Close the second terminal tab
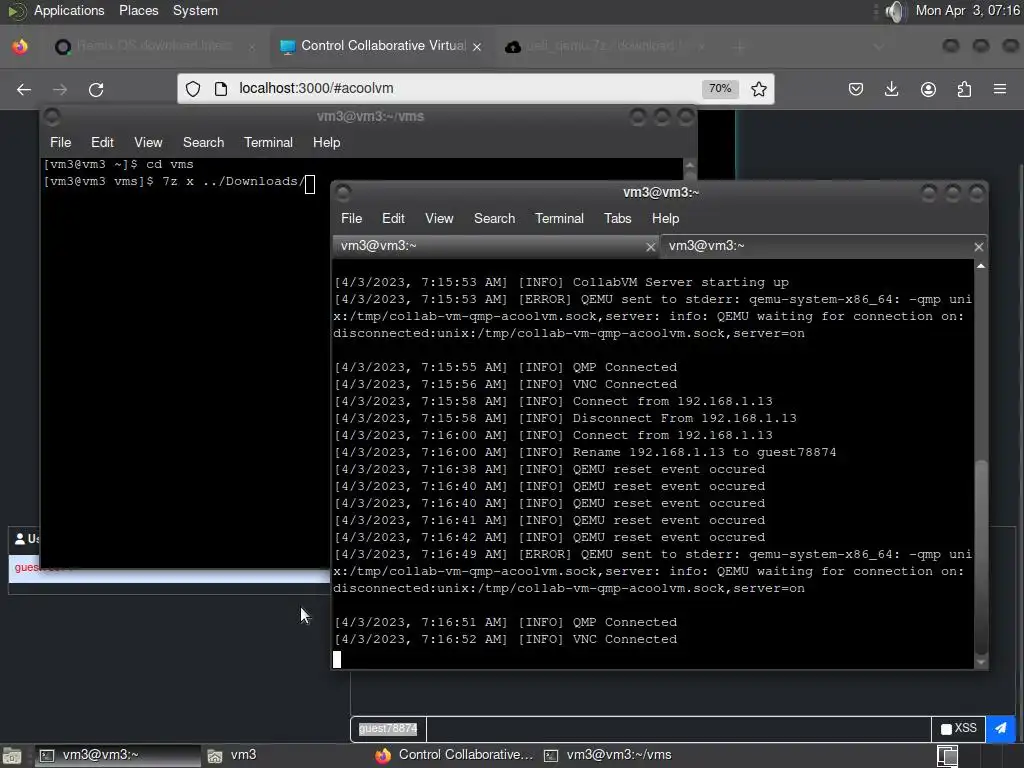Viewport: 1024px width, 768px height. point(978,247)
